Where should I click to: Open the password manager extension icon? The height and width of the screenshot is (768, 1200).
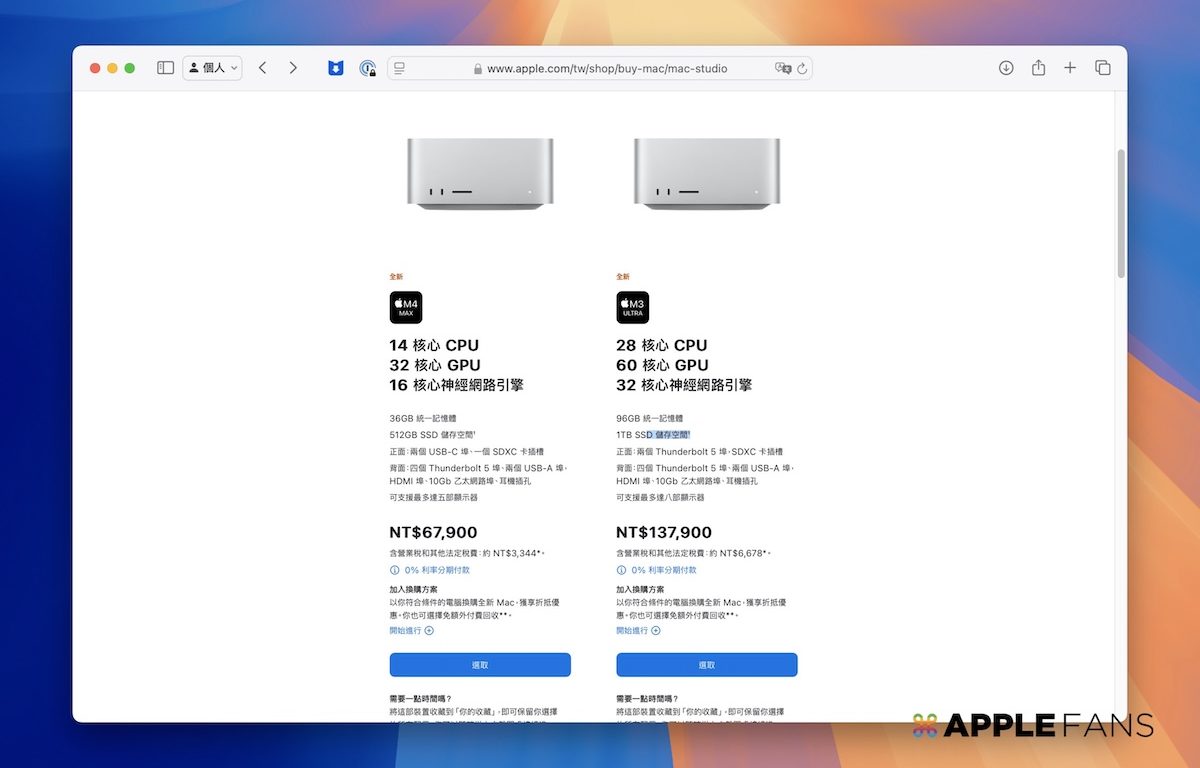[x=368, y=68]
